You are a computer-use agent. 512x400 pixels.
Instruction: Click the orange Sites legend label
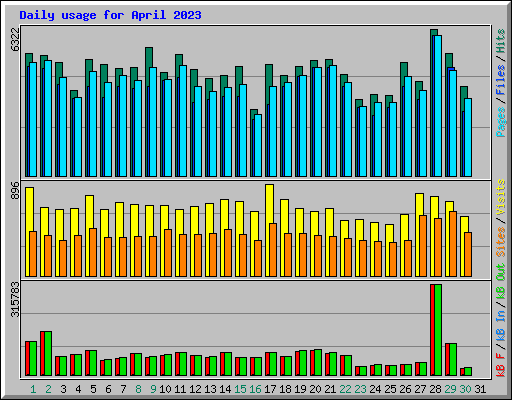501,242
